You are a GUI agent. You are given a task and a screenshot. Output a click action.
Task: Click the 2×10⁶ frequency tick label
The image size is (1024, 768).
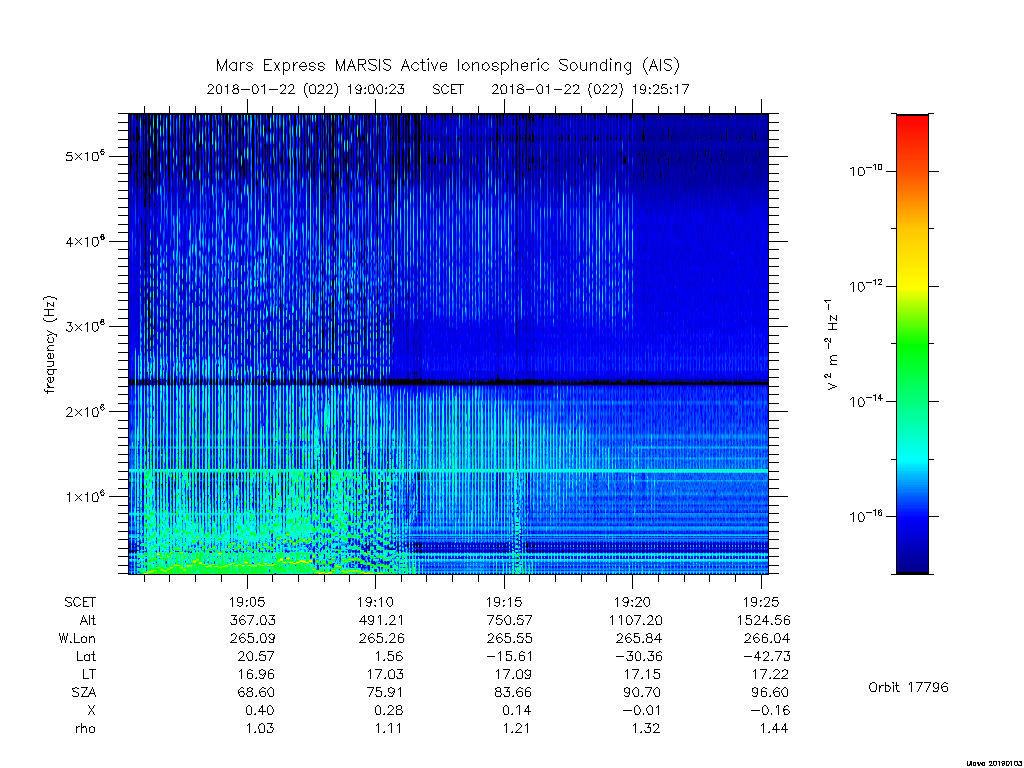pos(85,412)
